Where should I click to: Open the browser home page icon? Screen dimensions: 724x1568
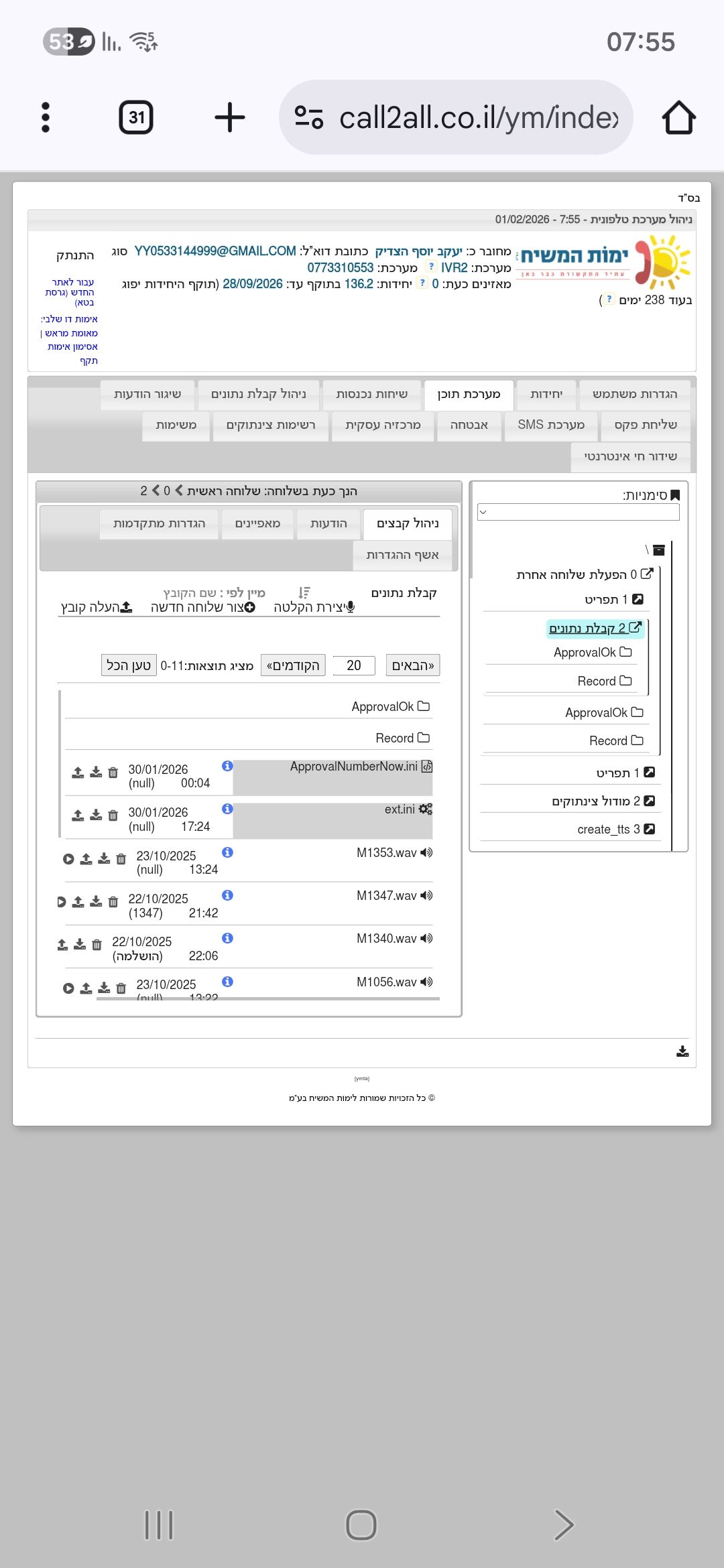pos(678,118)
